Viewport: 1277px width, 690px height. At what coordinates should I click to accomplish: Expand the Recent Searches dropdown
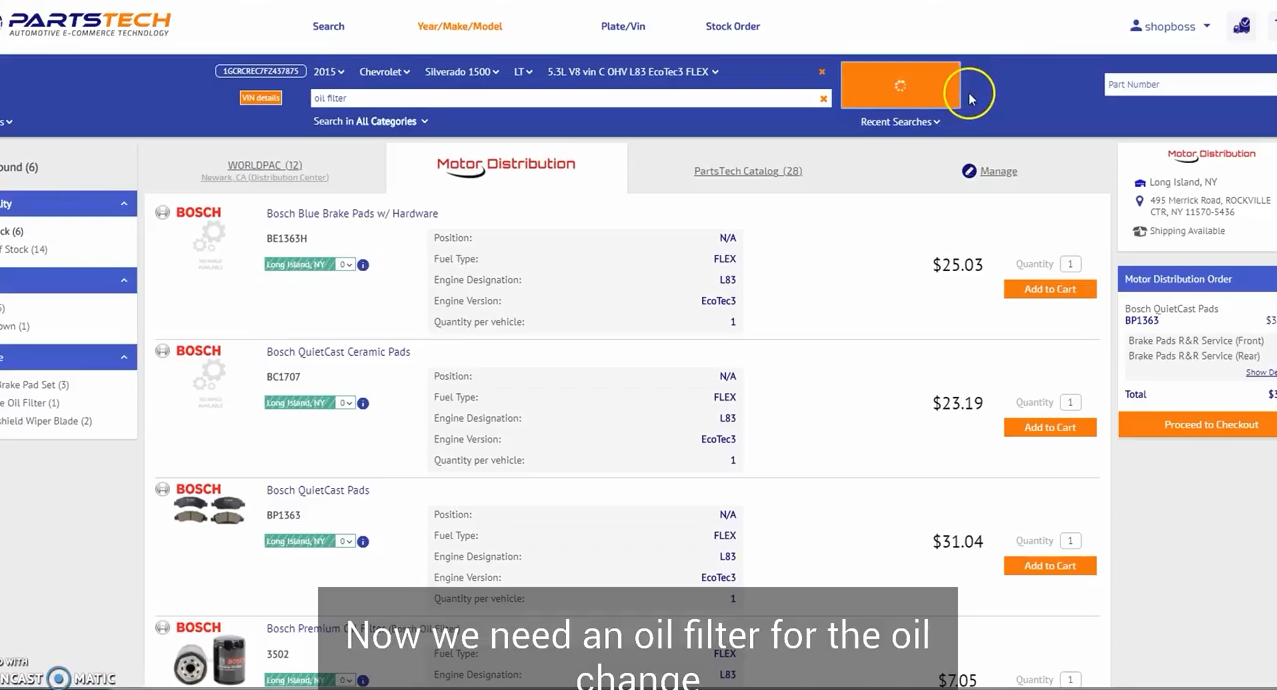900,122
